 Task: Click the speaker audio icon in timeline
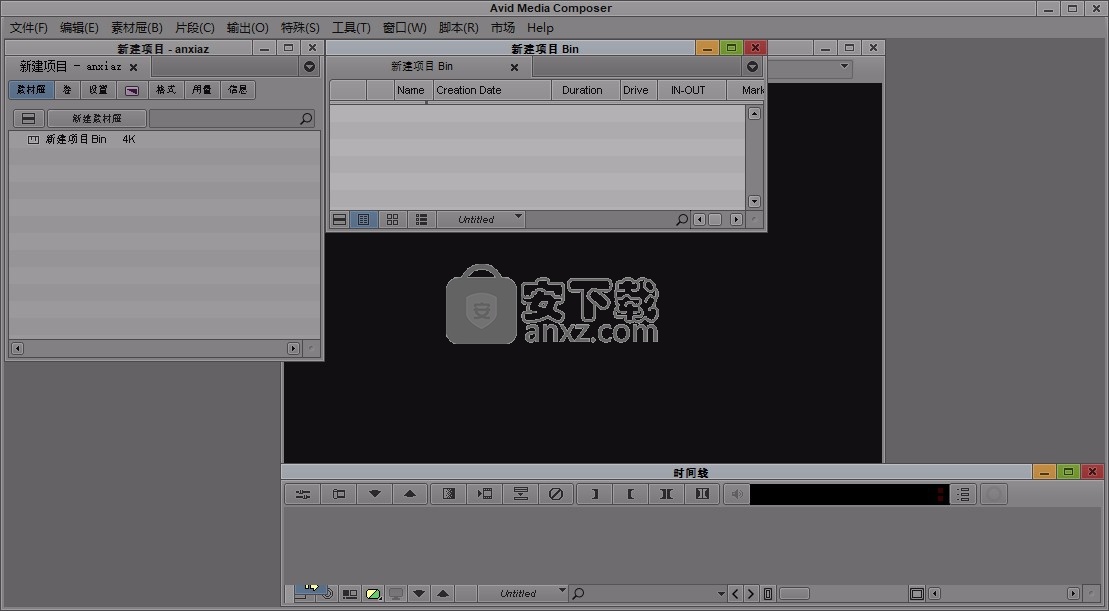[737, 494]
